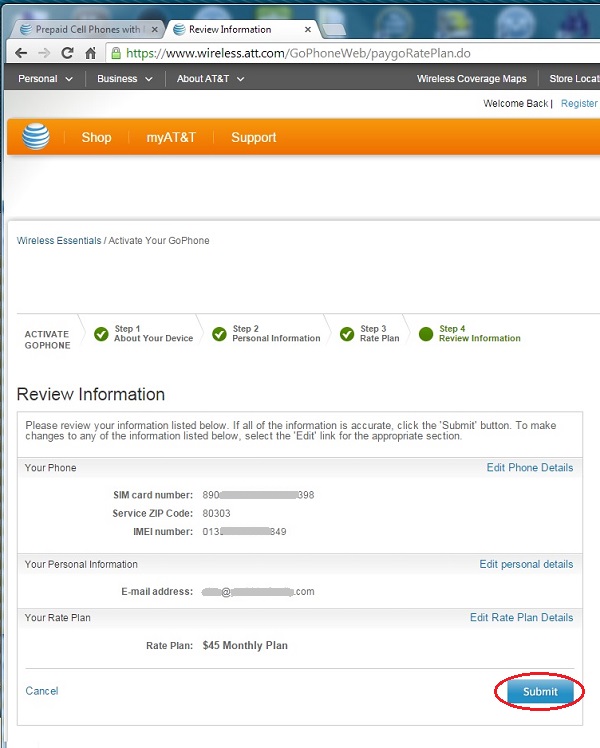Screen dimensions: 600x748
Task: Expand the About AT&T dropdown menu
Action: coord(210,79)
